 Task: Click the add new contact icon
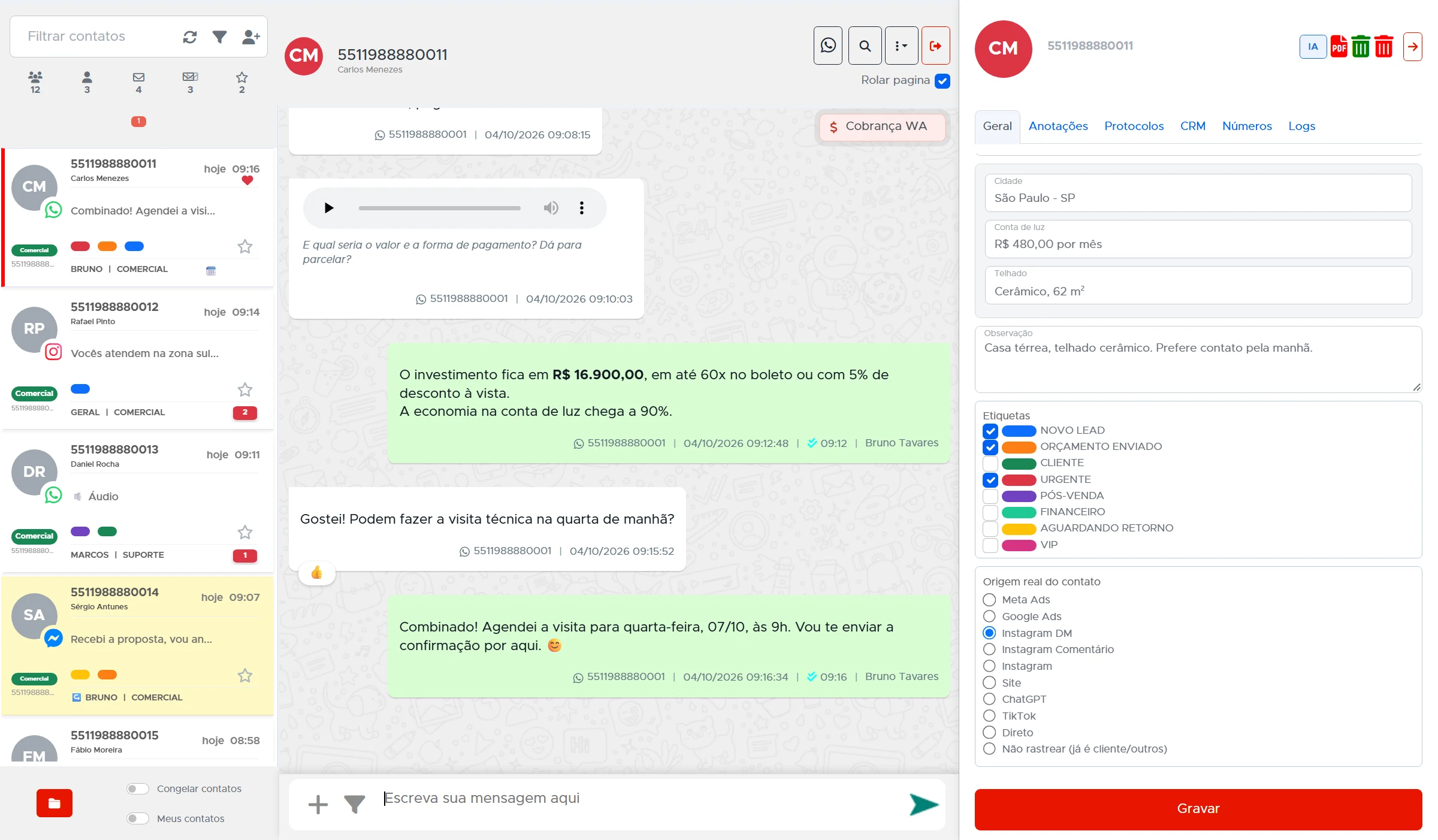(x=251, y=37)
